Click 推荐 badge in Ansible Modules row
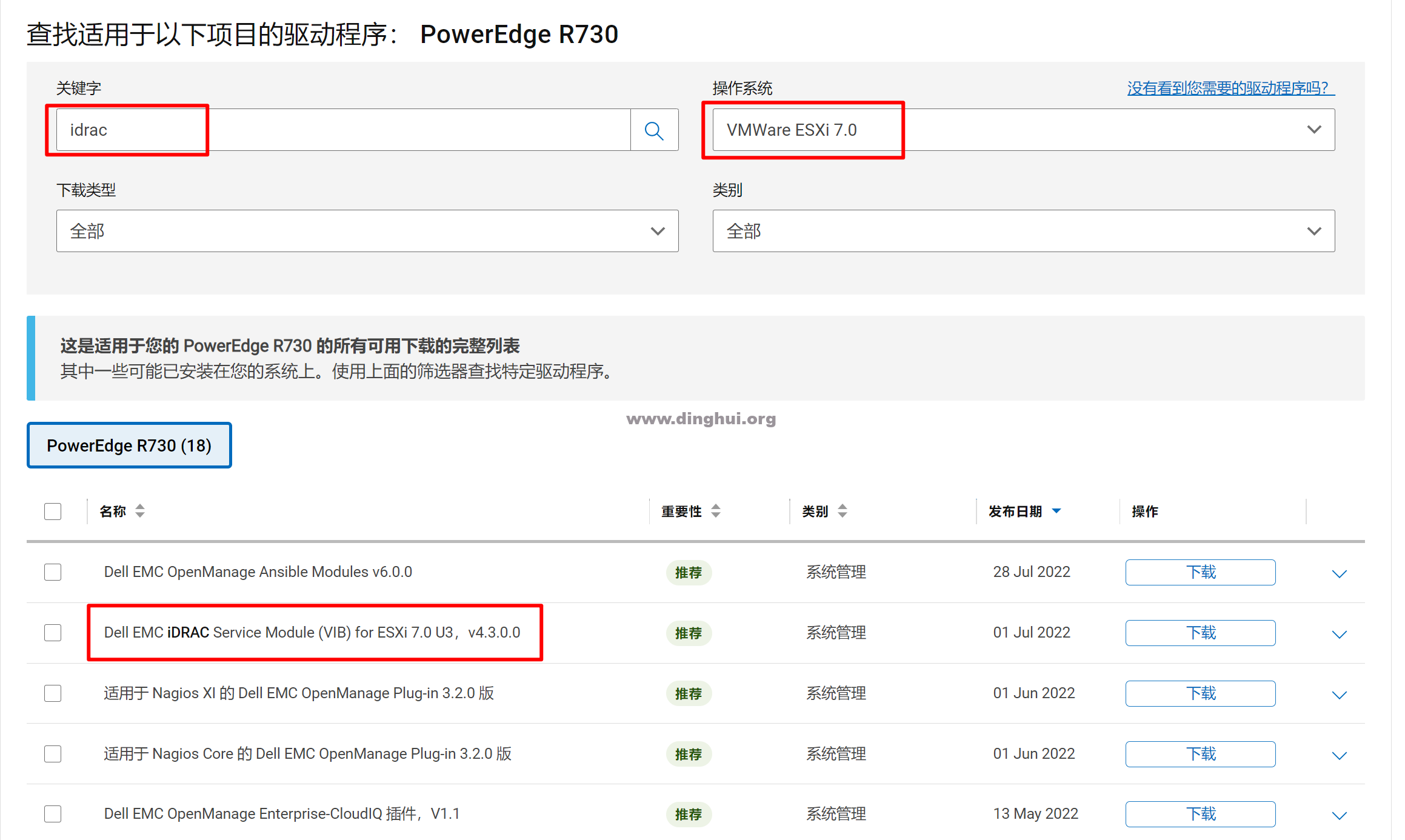 pos(689,572)
